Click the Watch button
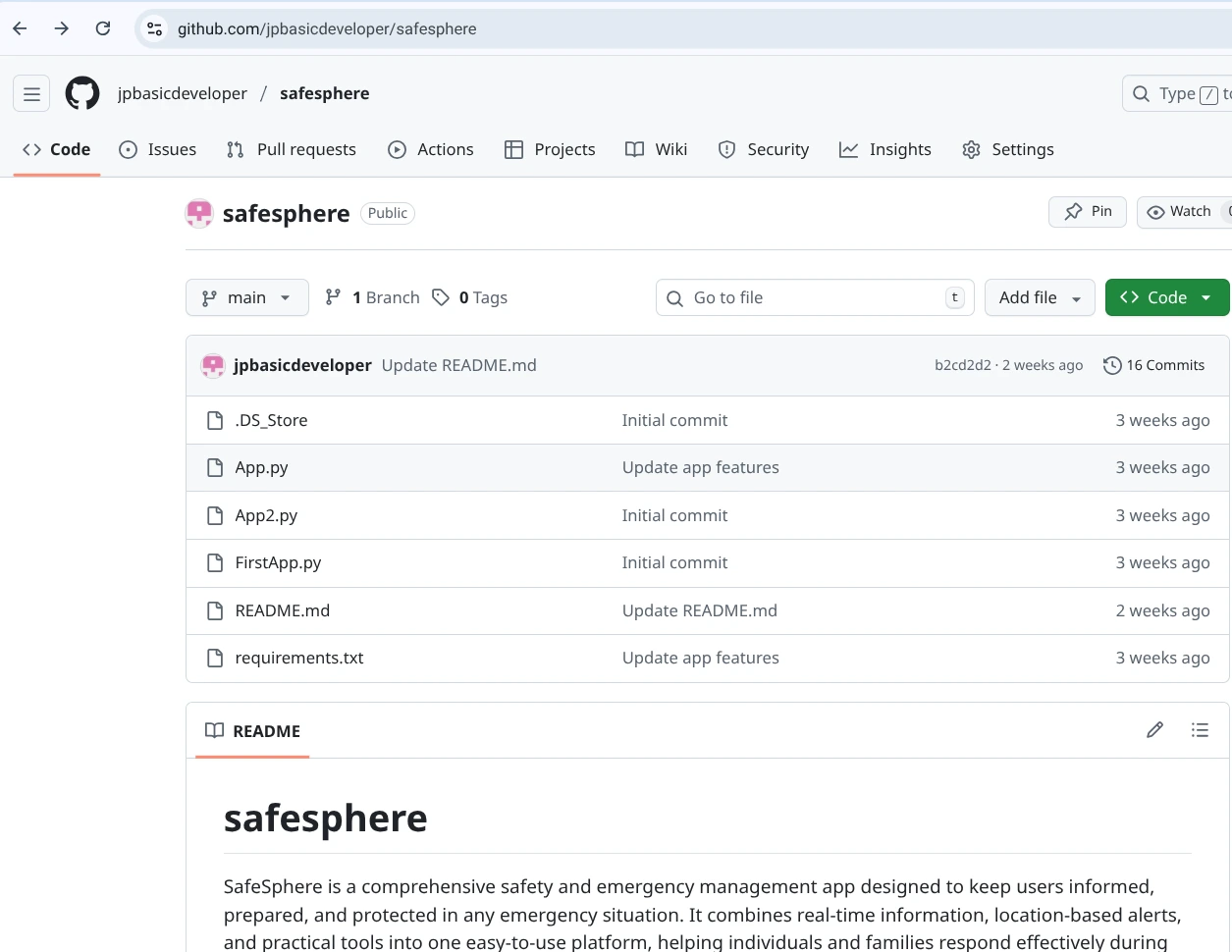The width and height of the screenshot is (1232, 952). (1183, 212)
